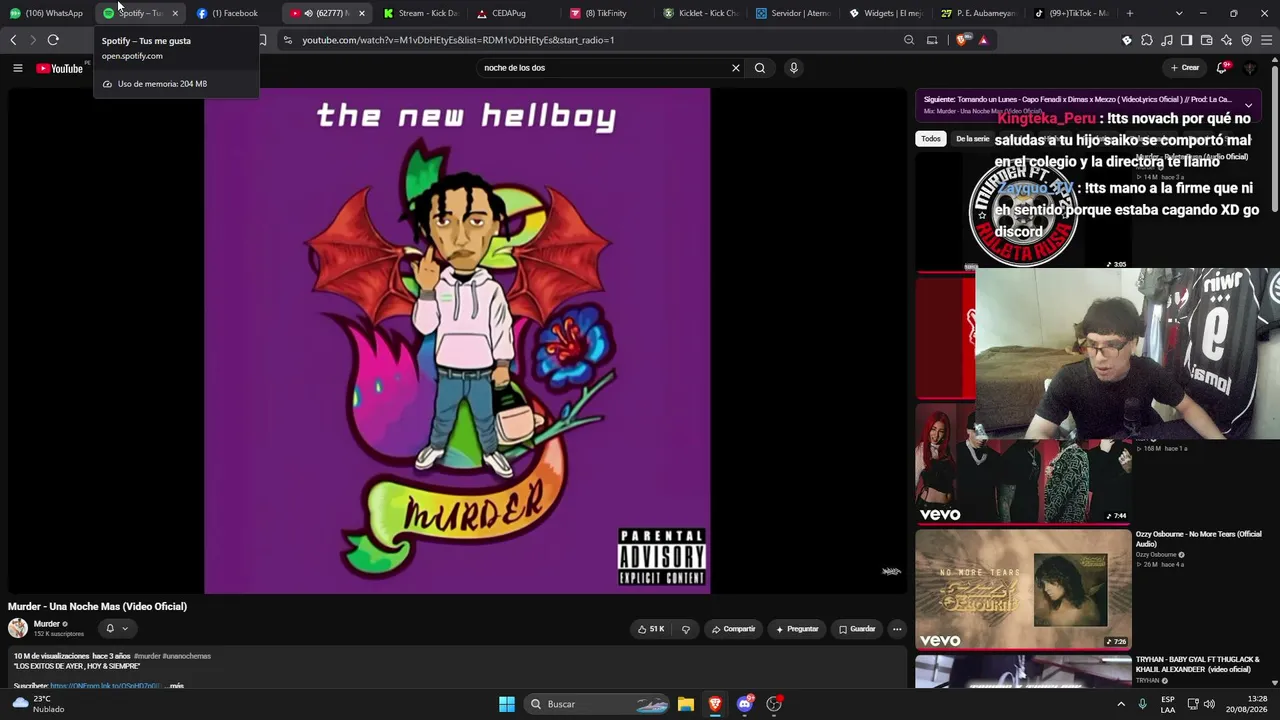Image resolution: width=1280 pixels, height=720 pixels.
Task: Click the #murder hashtag link
Action: (147, 656)
